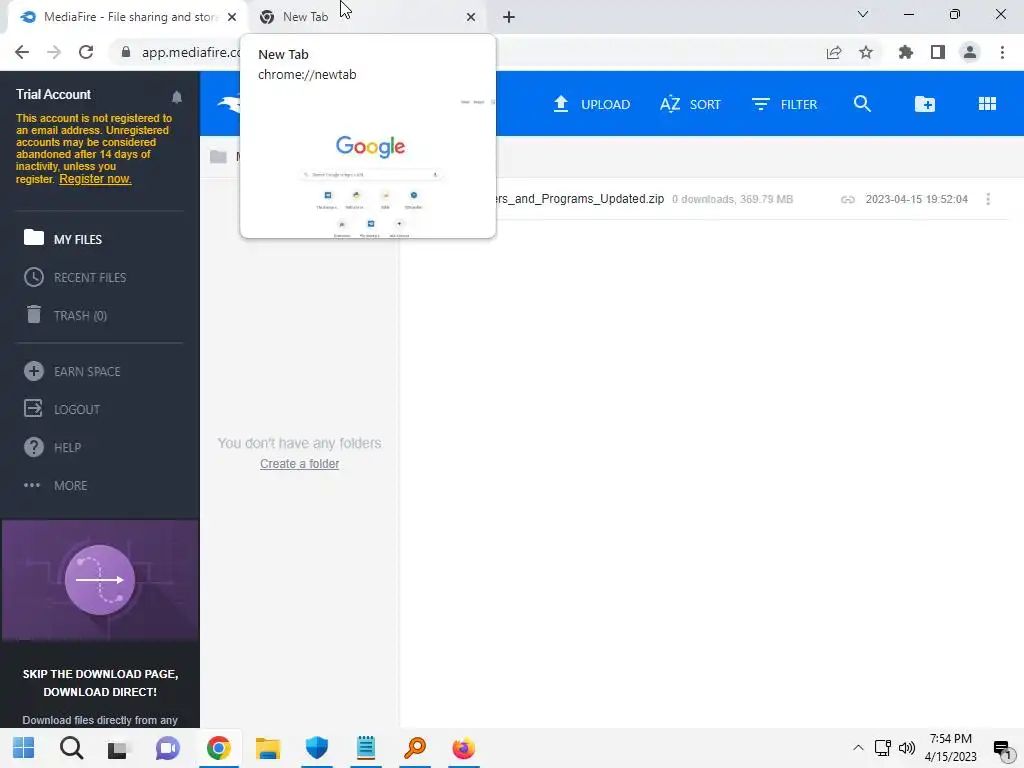Switch to grid view icon
The width and height of the screenshot is (1024, 768).
[x=987, y=104]
